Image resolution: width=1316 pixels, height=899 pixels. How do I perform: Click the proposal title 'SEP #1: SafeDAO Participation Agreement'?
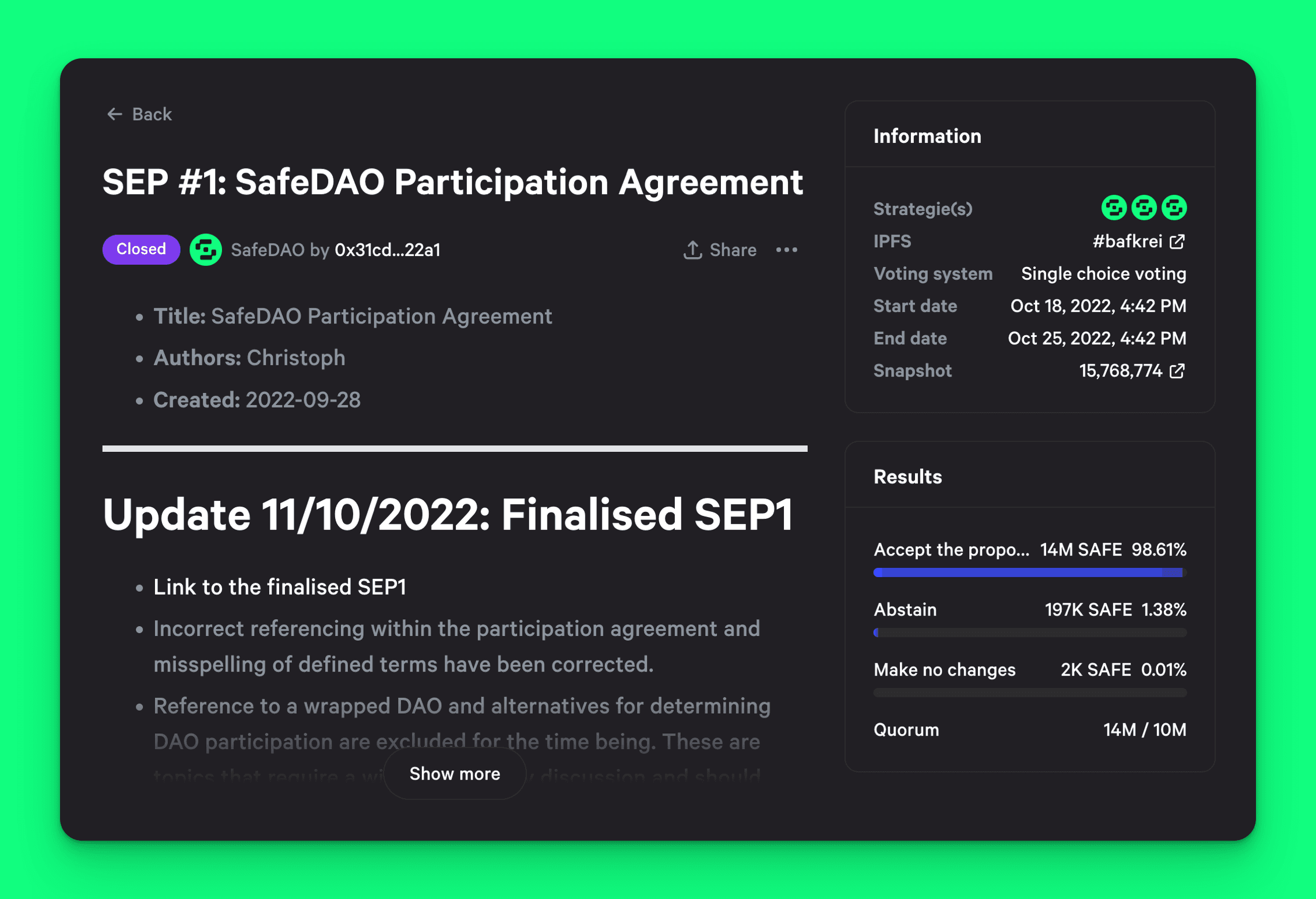point(453,182)
